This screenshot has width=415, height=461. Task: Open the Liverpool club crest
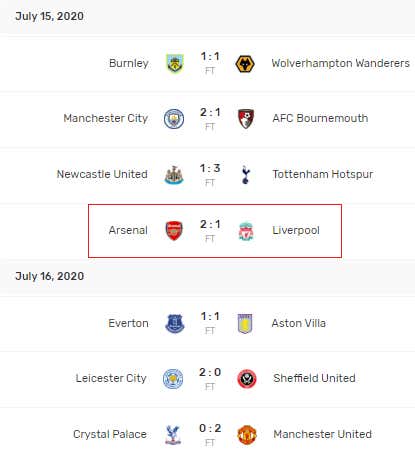[x=246, y=232]
